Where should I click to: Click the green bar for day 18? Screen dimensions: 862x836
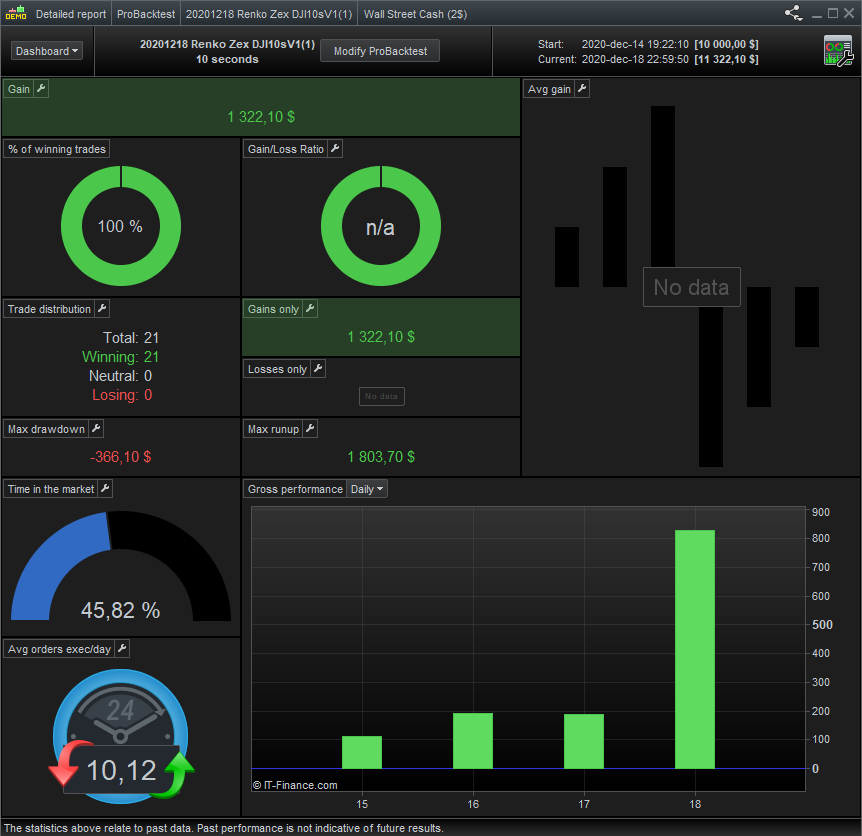(x=695, y=649)
